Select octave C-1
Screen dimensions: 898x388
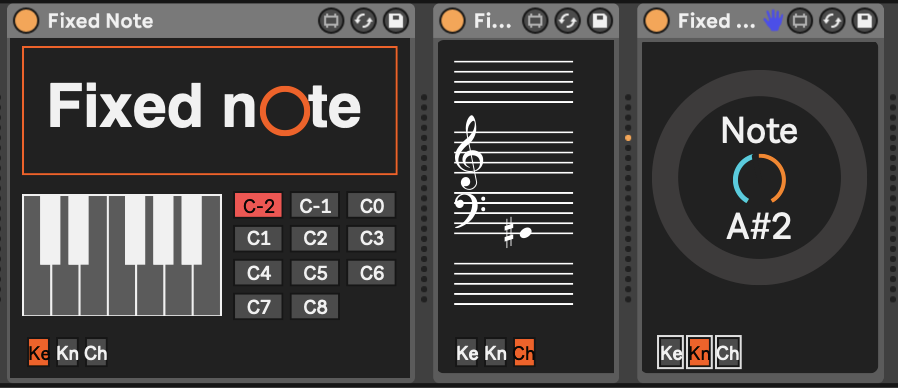point(315,205)
